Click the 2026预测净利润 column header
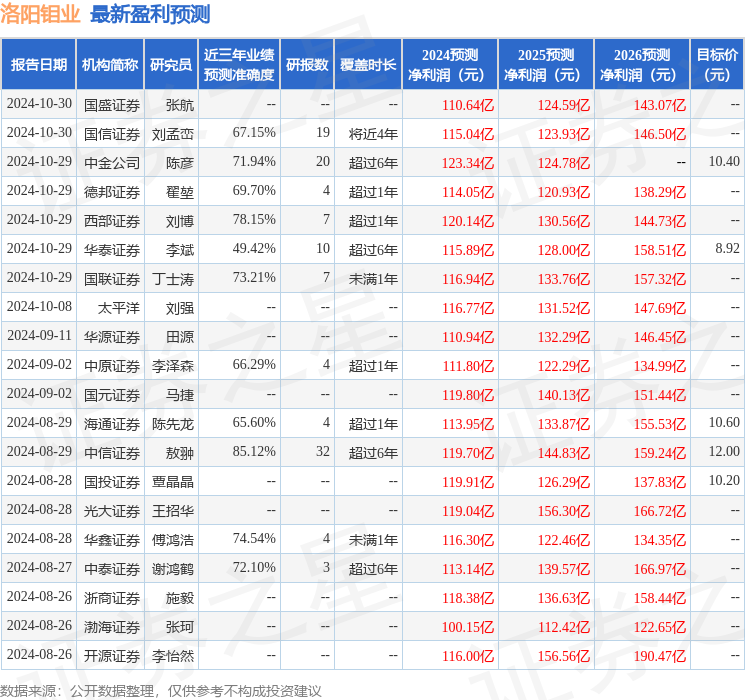 (642, 65)
